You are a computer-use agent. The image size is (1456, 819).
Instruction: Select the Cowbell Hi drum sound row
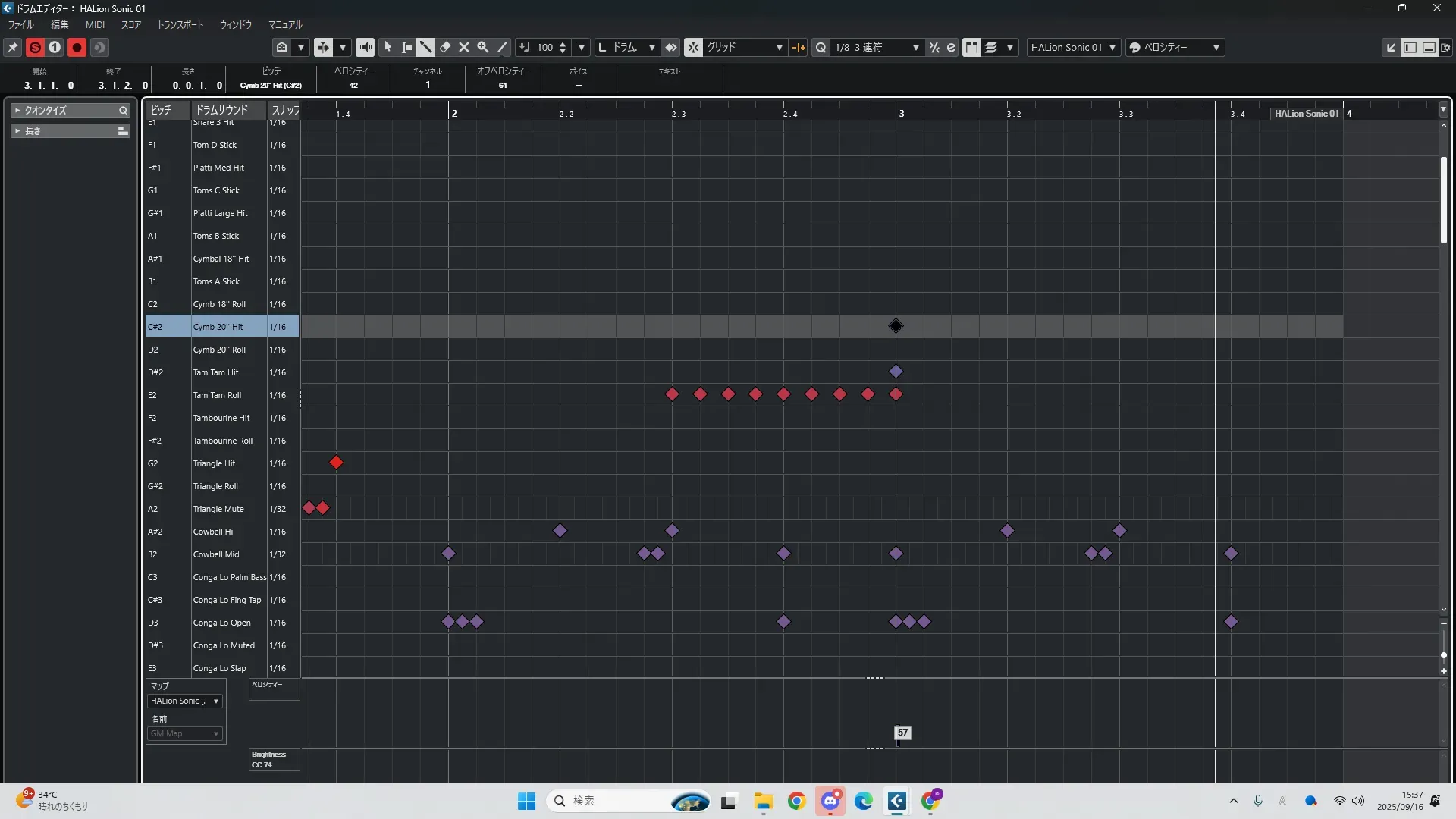[213, 532]
